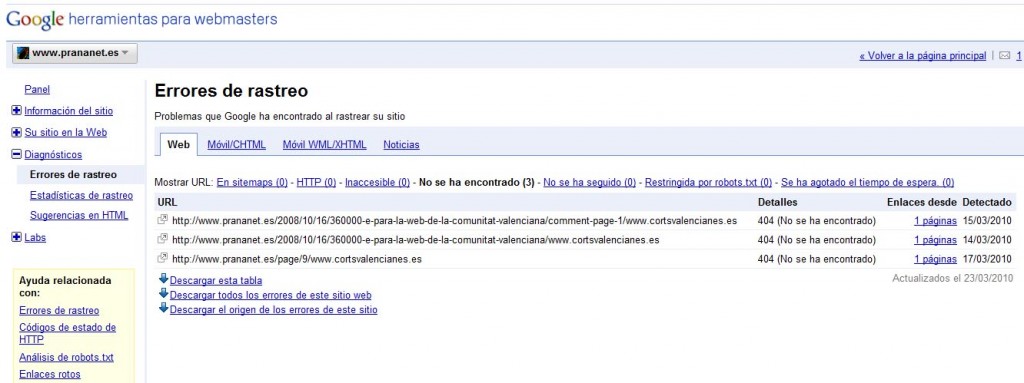
Task: Open help link Códigos de estado de HTTP
Action: pyautogui.click(x=67, y=333)
